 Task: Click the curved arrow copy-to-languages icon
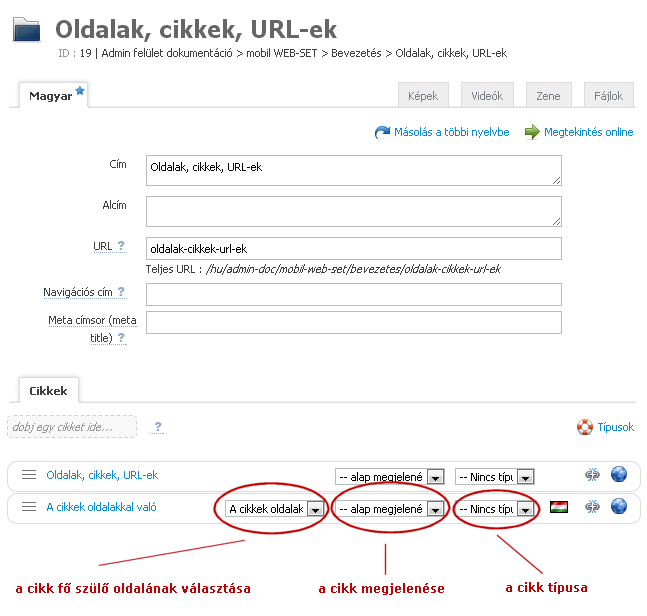(382, 132)
